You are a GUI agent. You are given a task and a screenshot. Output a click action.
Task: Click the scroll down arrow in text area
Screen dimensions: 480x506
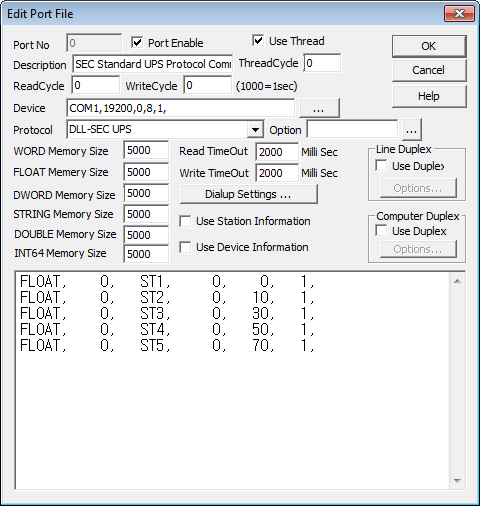click(x=457, y=480)
